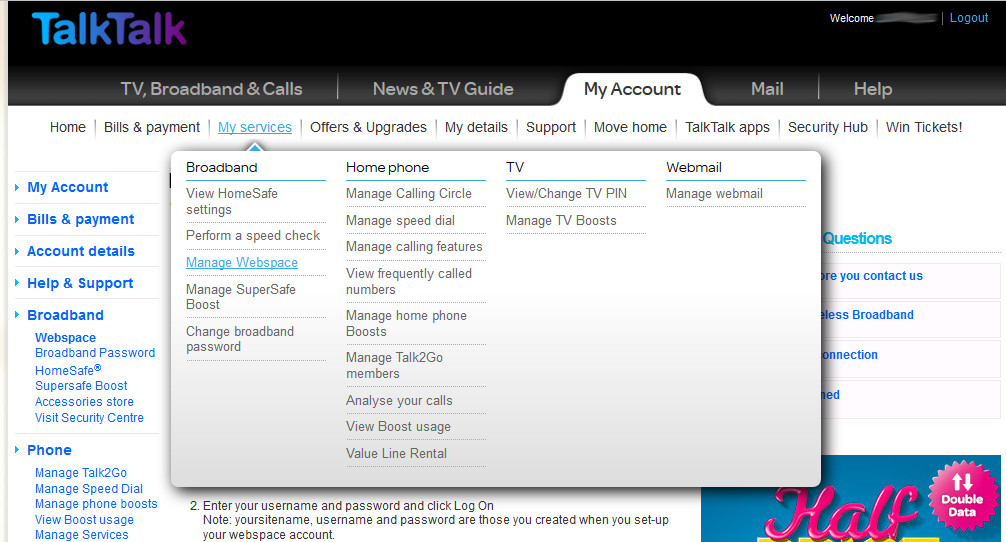Click Manage Webspace in the dropdown
Screen dimensions: 1006x542
pos(242,262)
